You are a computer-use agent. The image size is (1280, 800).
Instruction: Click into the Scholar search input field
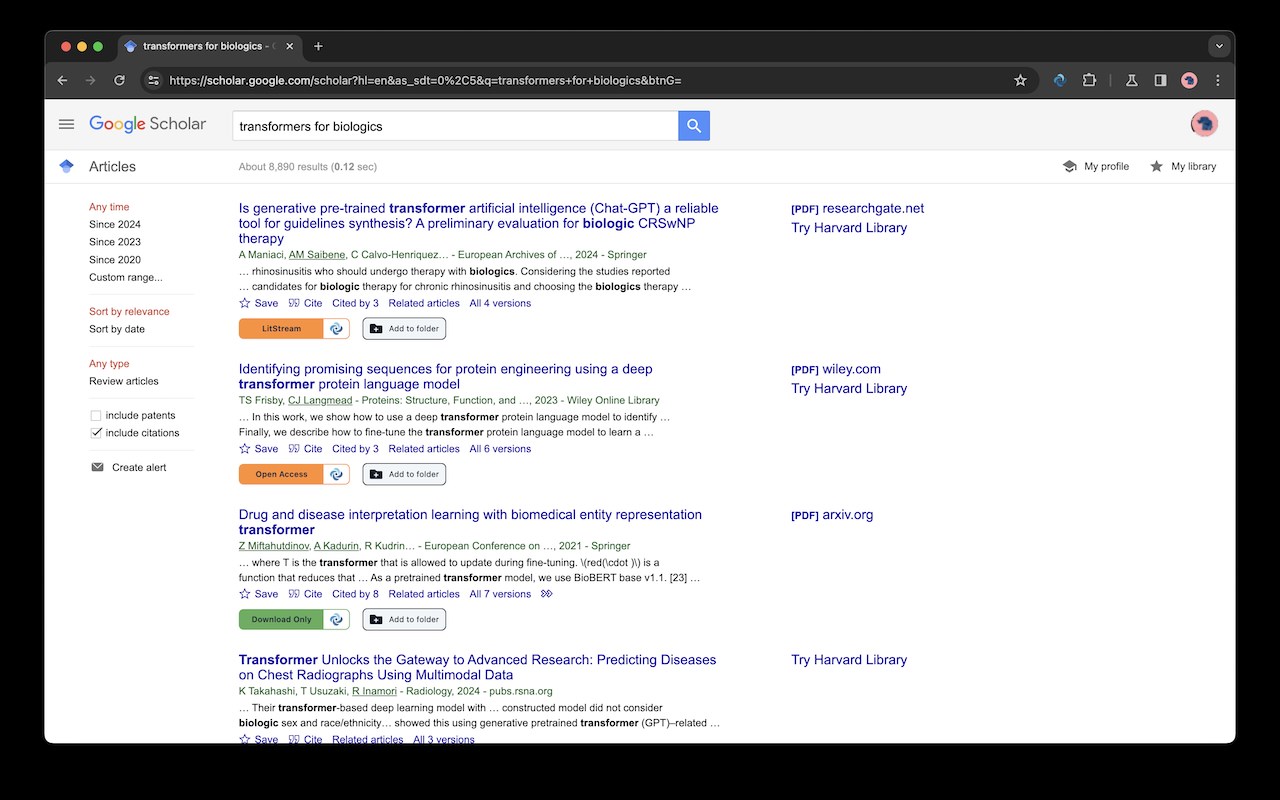[455, 126]
